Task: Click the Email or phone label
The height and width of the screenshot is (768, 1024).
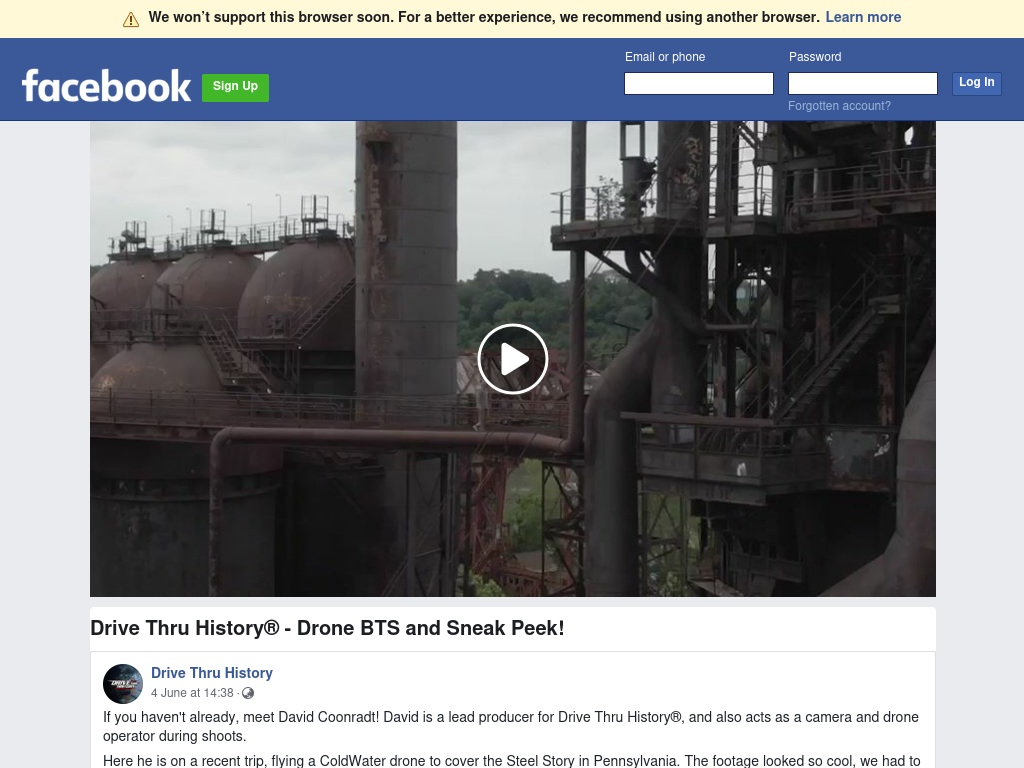Action: pyautogui.click(x=665, y=57)
